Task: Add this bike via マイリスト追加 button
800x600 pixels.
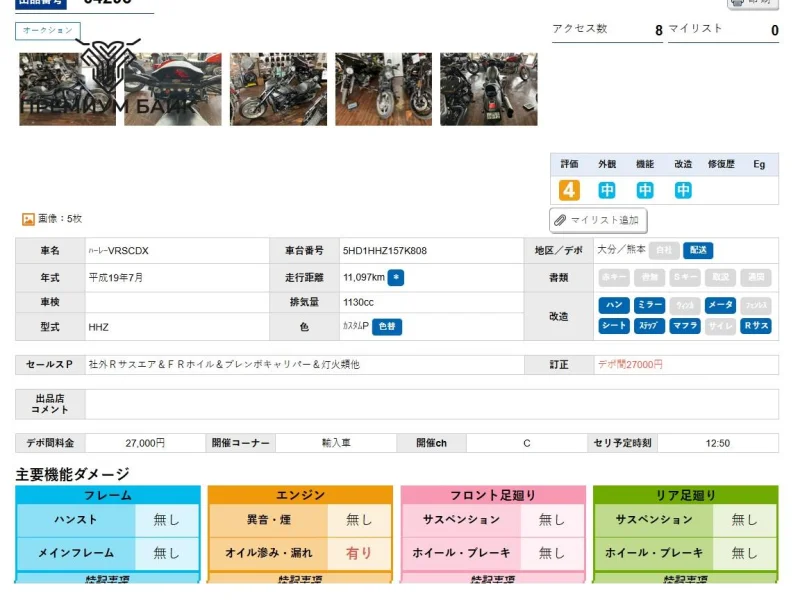Action: [598, 220]
